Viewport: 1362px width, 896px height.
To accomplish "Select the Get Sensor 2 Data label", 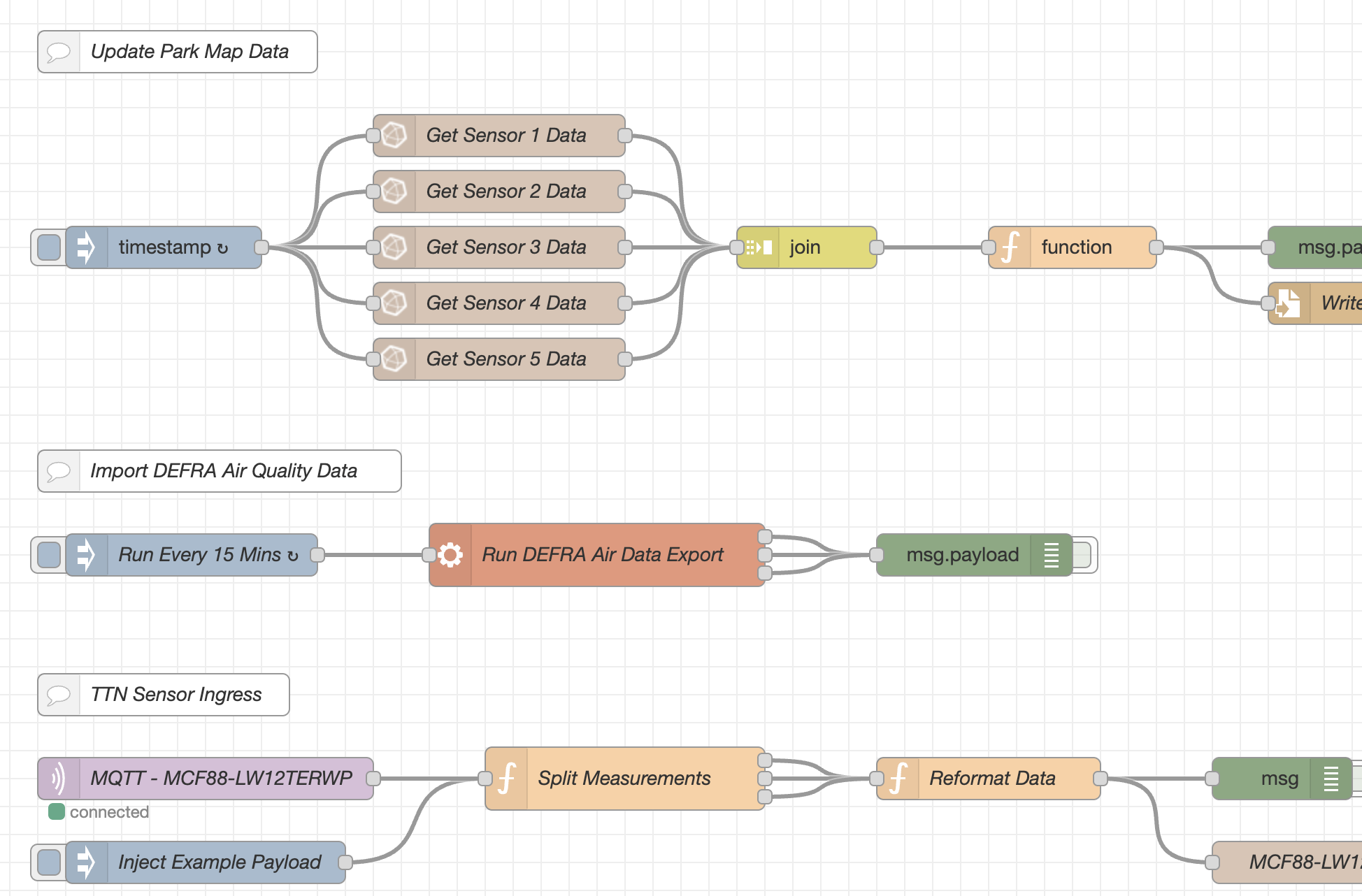I will click(506, 192).
